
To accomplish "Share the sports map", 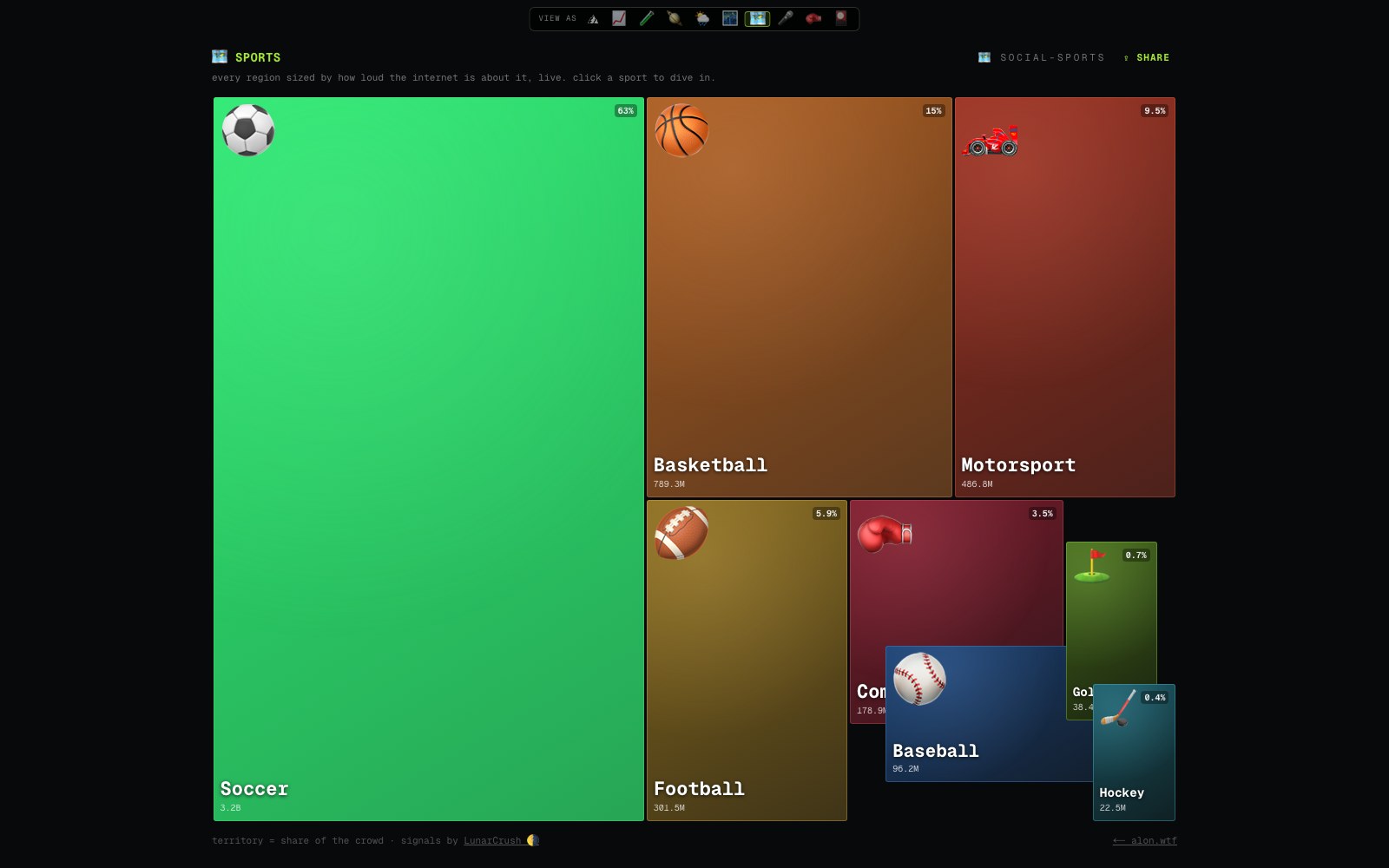I will 1146,57.
